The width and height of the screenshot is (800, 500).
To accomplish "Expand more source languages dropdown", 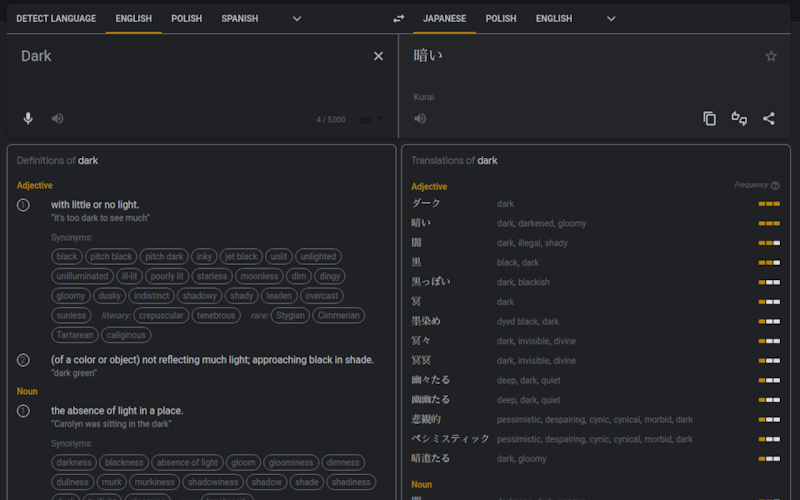I will coord(297,19).
